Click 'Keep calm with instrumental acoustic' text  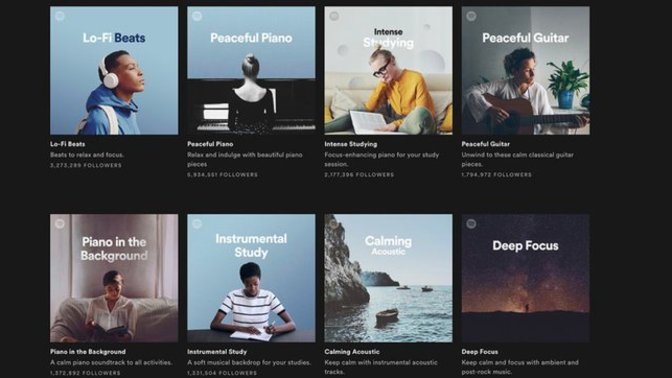point(381,362)
